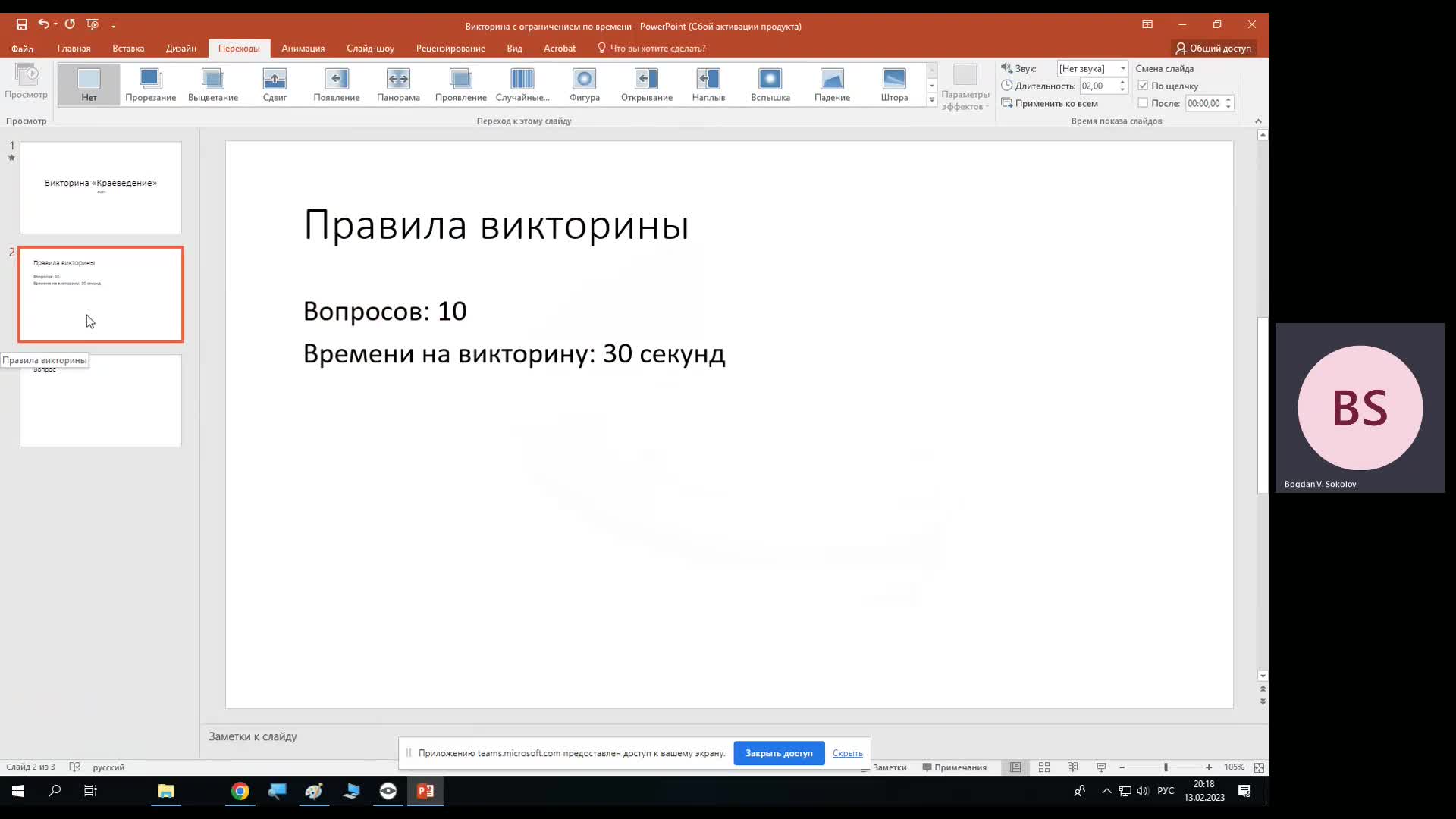Switch to the 'Слайд-шоу' tab
This screenshot has height=819, width=1456.
tap(370, 48)
